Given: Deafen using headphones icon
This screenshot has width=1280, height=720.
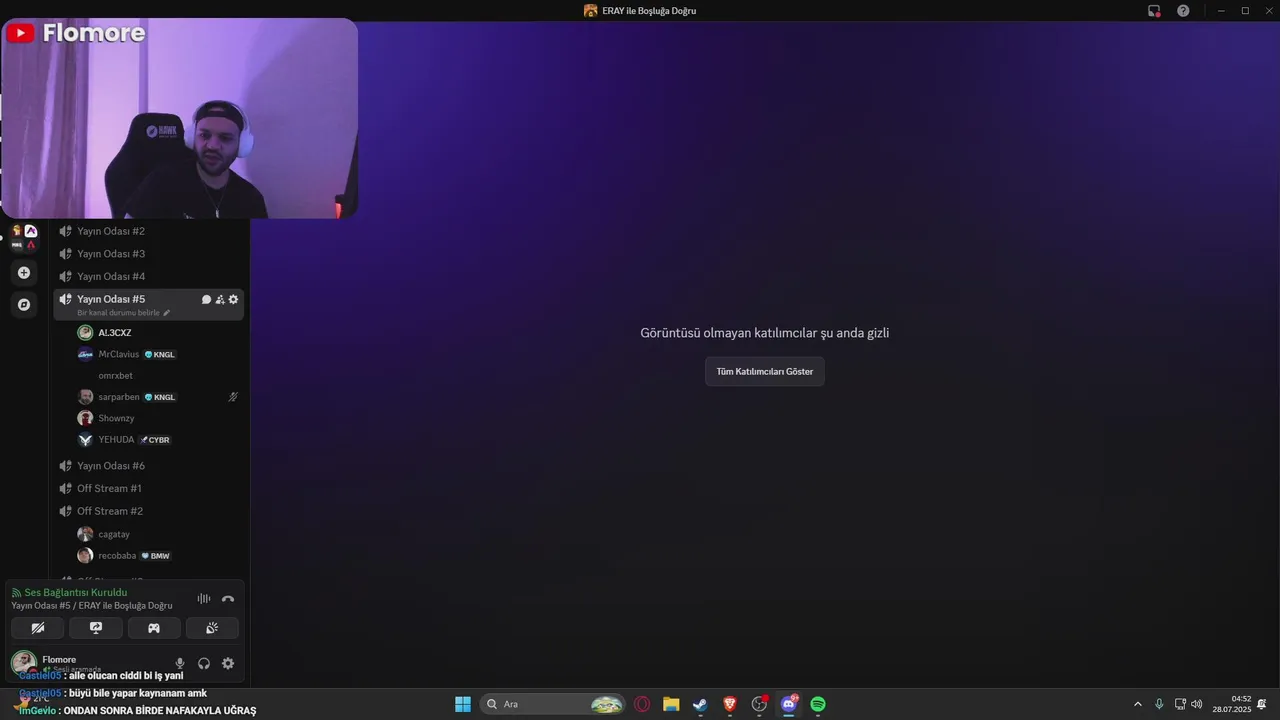Looking at the screenshot, I should [x=204, y=663].
